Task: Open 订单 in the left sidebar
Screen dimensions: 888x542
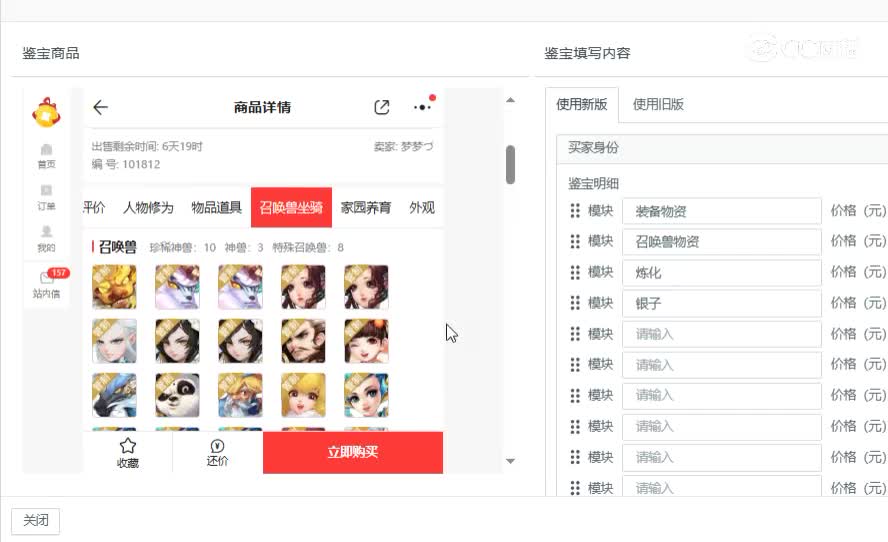Action: tap(46, 198)
